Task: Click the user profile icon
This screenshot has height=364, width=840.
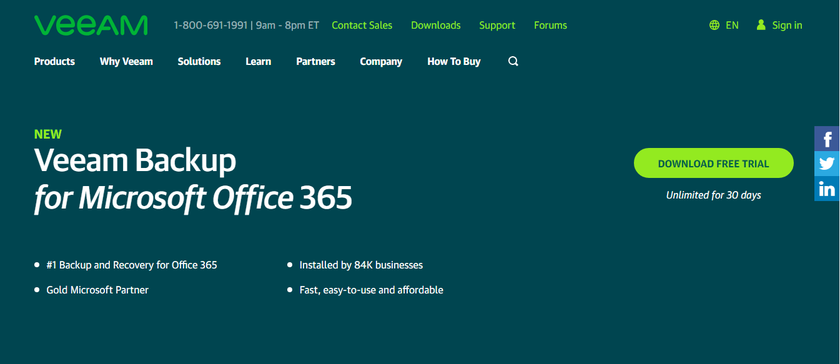Action: [x=761, y=25]
